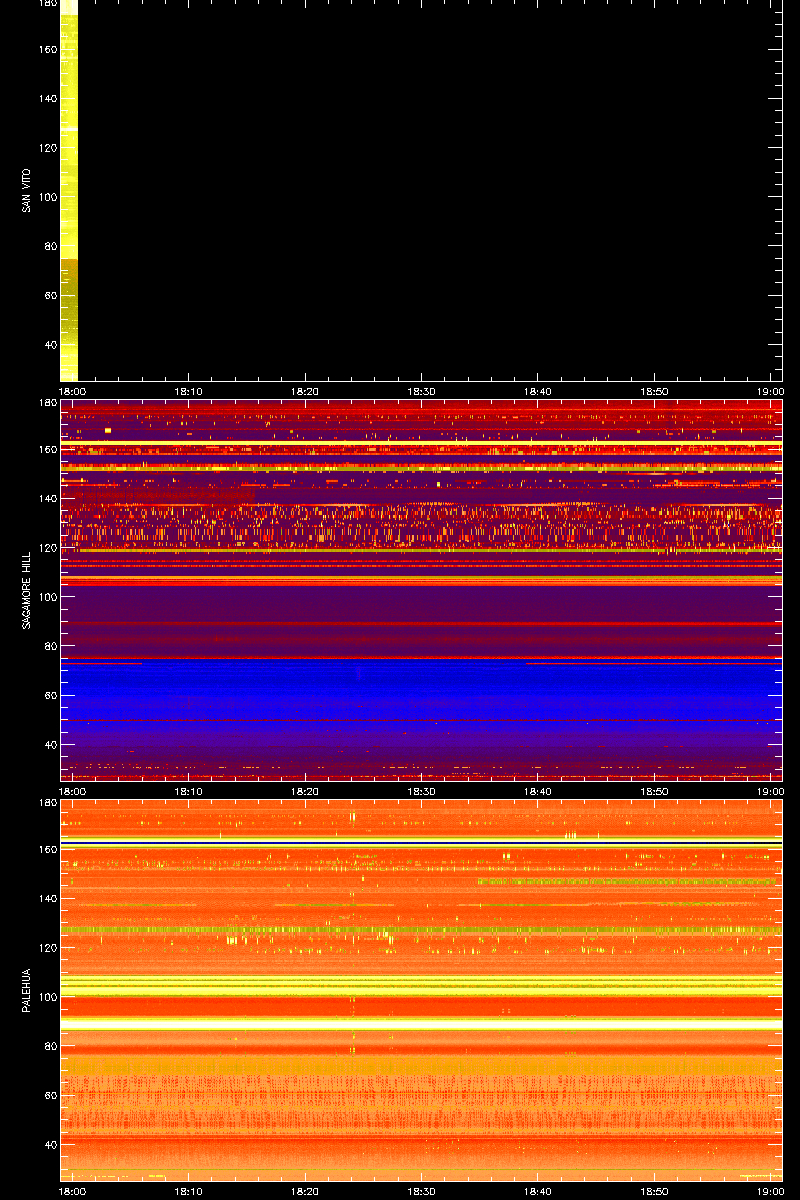Click 18:40 label under San Vito plot
This screenshot has height=1200, width=800.
(x=537, y=392)
